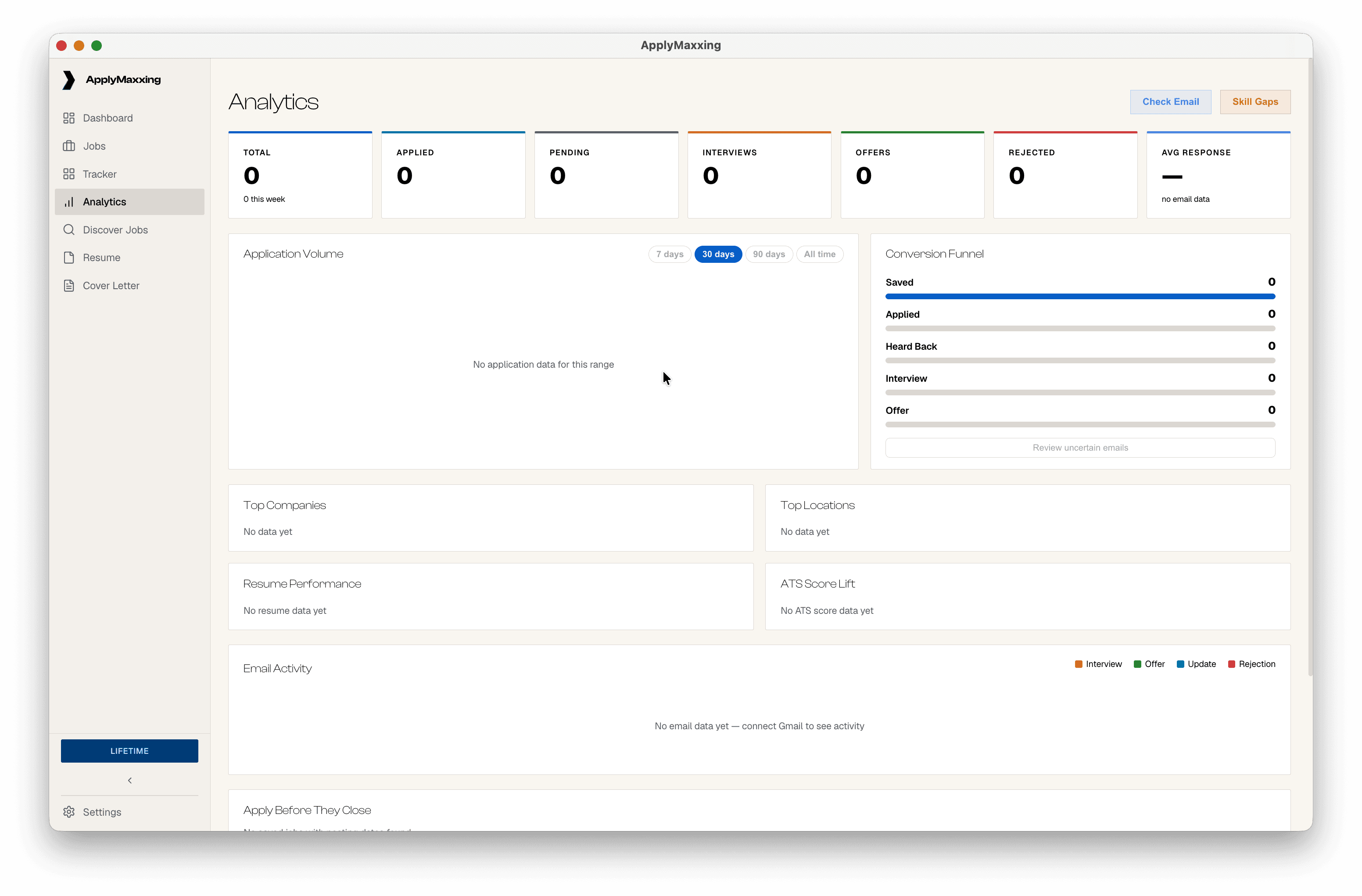The height and width of the screenshot is (896, 1362).
Task: Click the Top Locations heading
Action: click(x=817, y=505)
